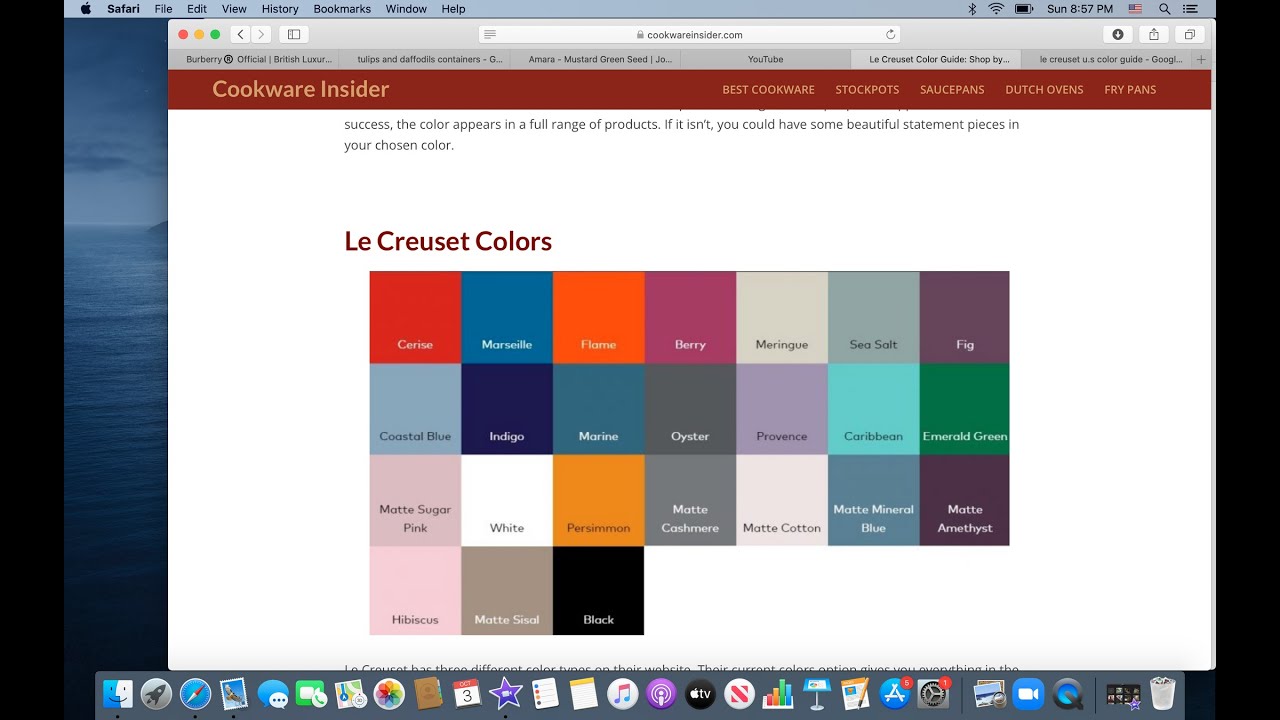This screenshot has width=1280, height=720.
Task: Toggle the Safari sidebar button
Action: click(294, 34)
